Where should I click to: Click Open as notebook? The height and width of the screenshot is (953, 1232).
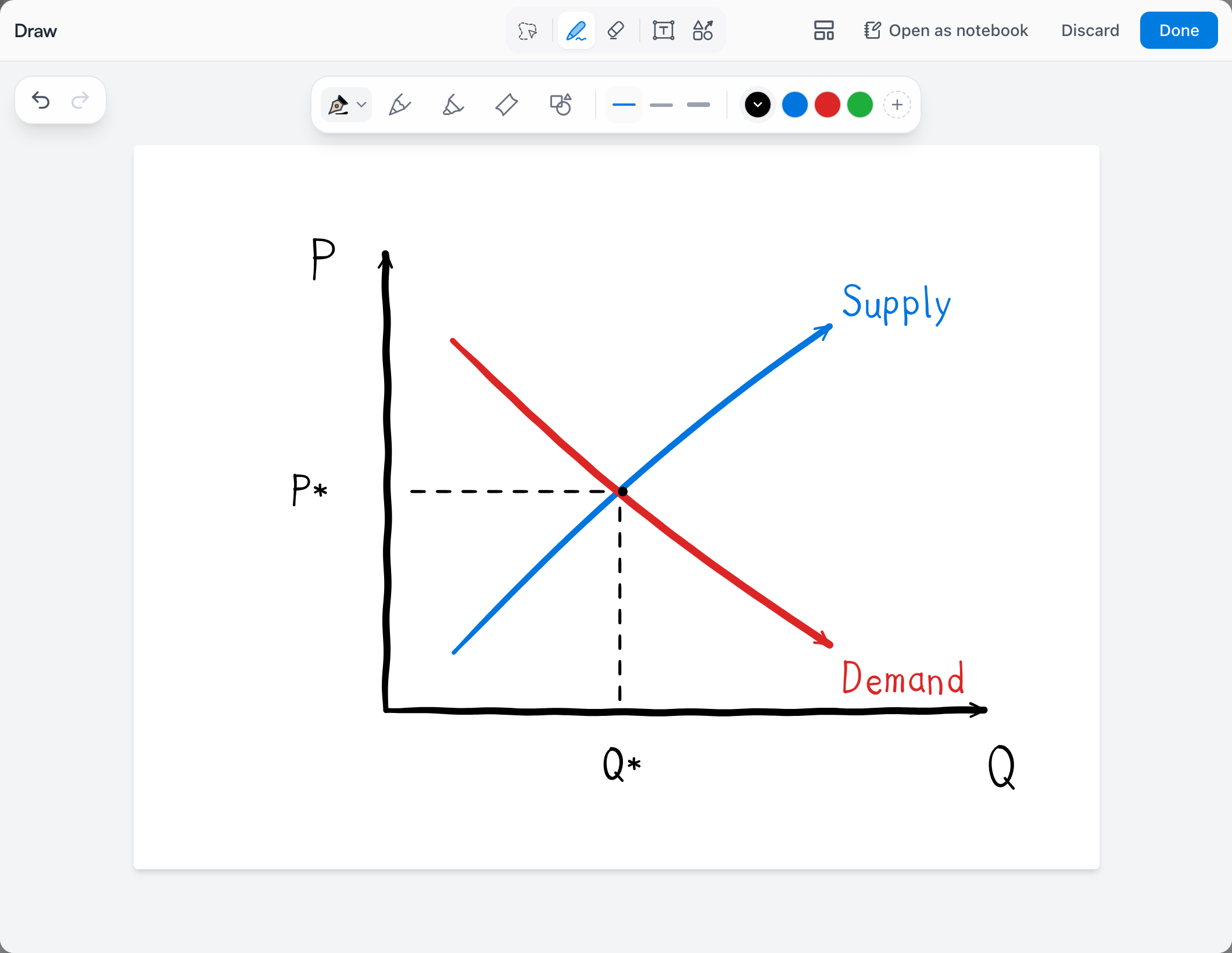click(x=946, y=30)
